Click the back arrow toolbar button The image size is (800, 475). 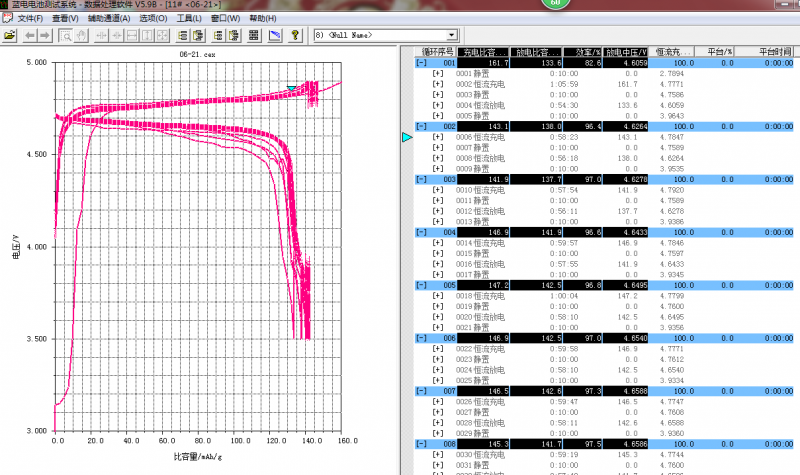tap(30, 35)
